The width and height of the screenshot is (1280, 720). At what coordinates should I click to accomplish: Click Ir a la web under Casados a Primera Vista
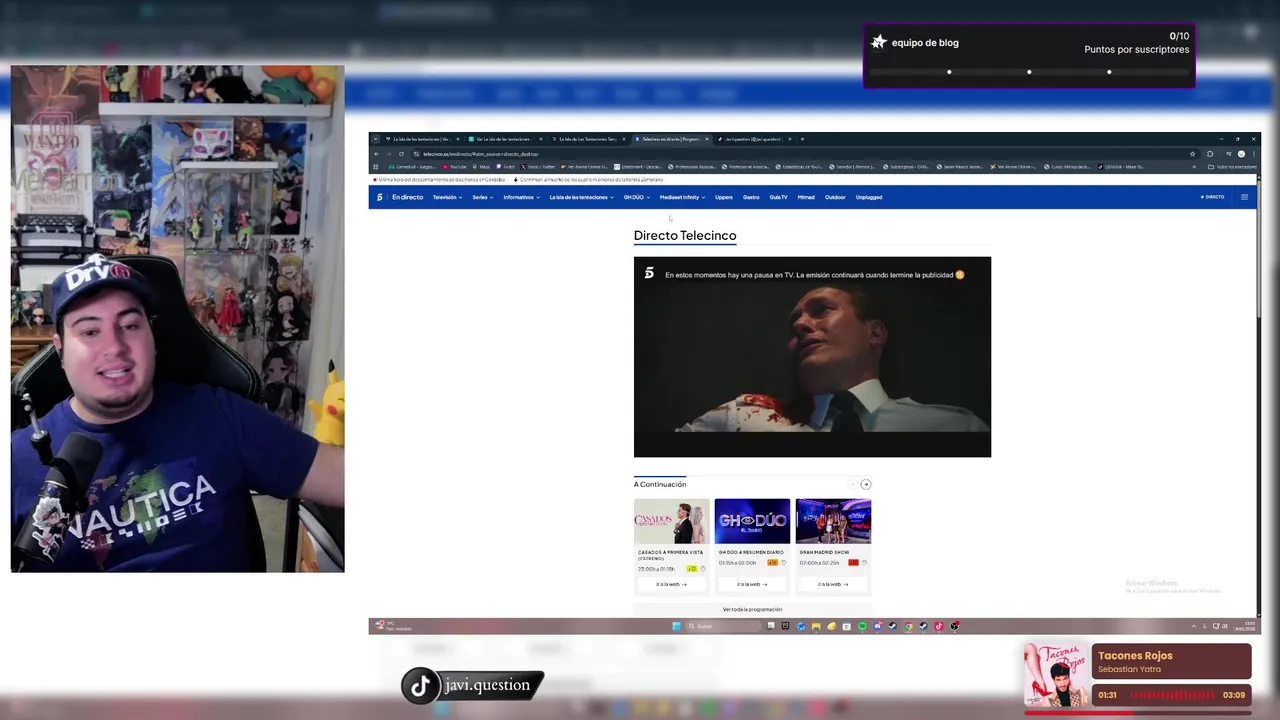coord(671,584)
